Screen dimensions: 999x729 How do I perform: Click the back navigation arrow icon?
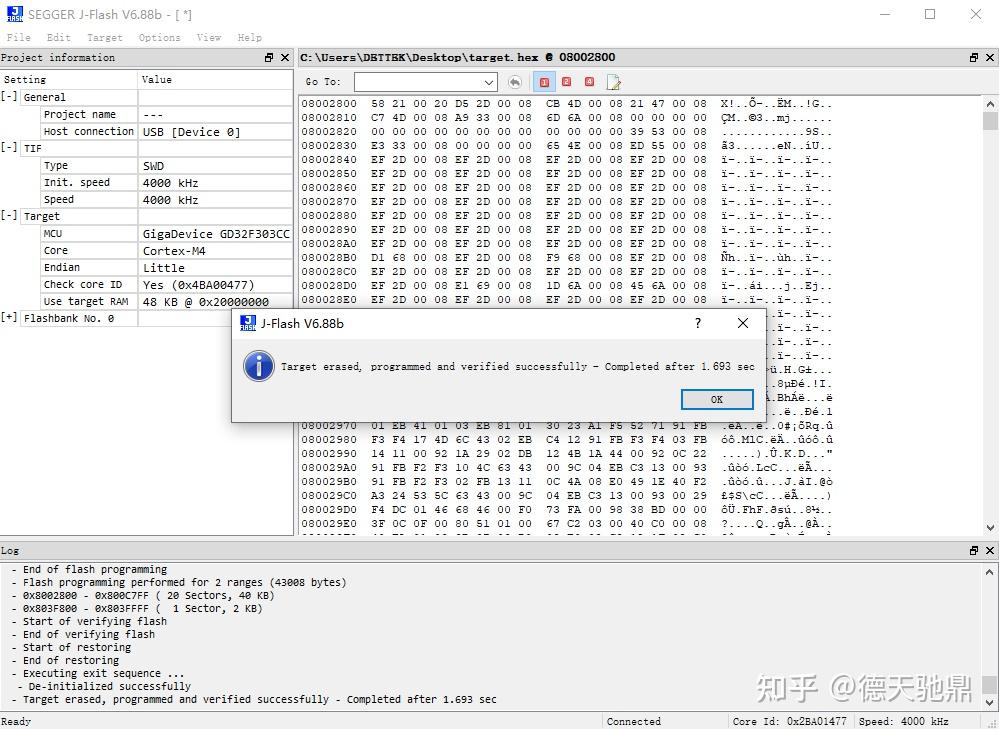[x=514, y=82]
